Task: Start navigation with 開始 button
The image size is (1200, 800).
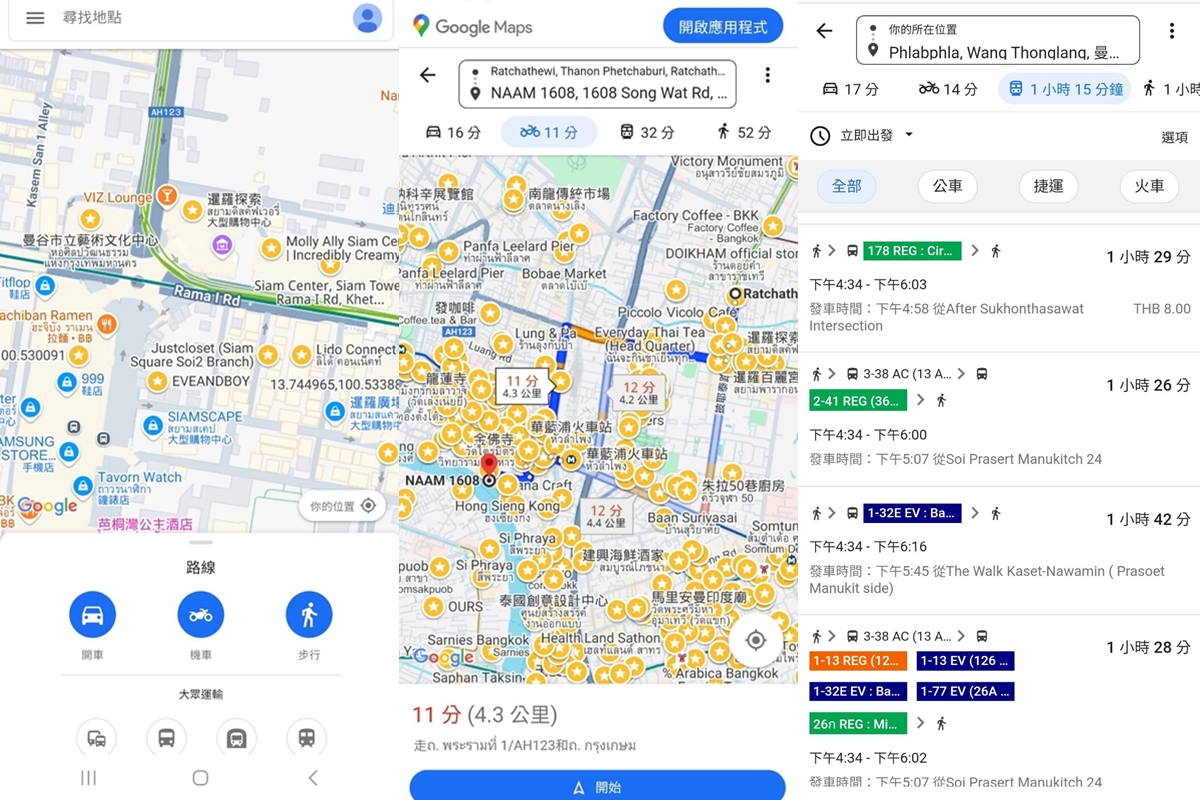Action: click(597, 786)
